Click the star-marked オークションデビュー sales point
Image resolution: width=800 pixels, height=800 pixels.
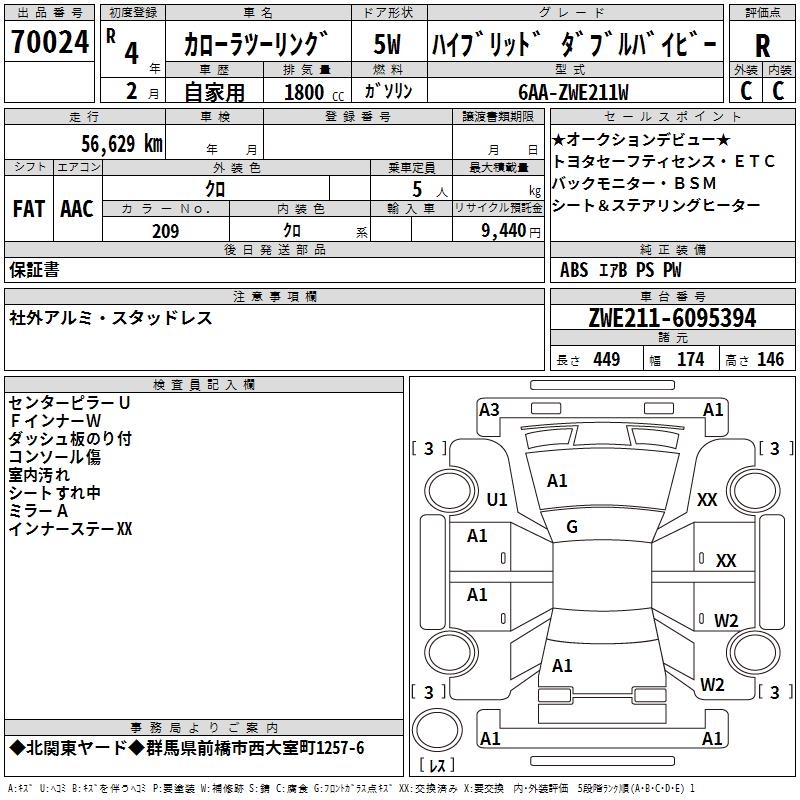point(641,139)
